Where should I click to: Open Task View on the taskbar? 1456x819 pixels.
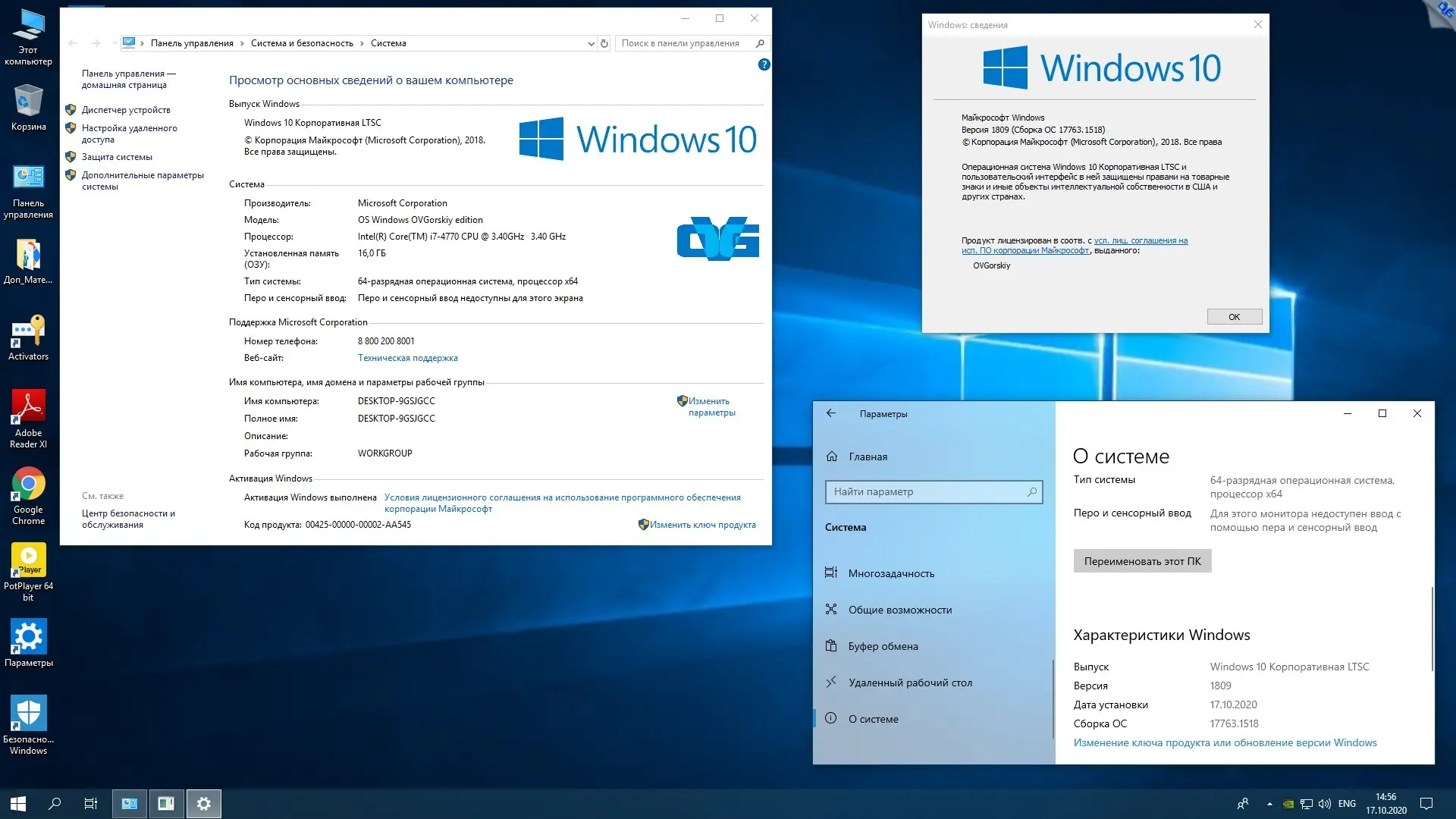(x=91, y=804)
